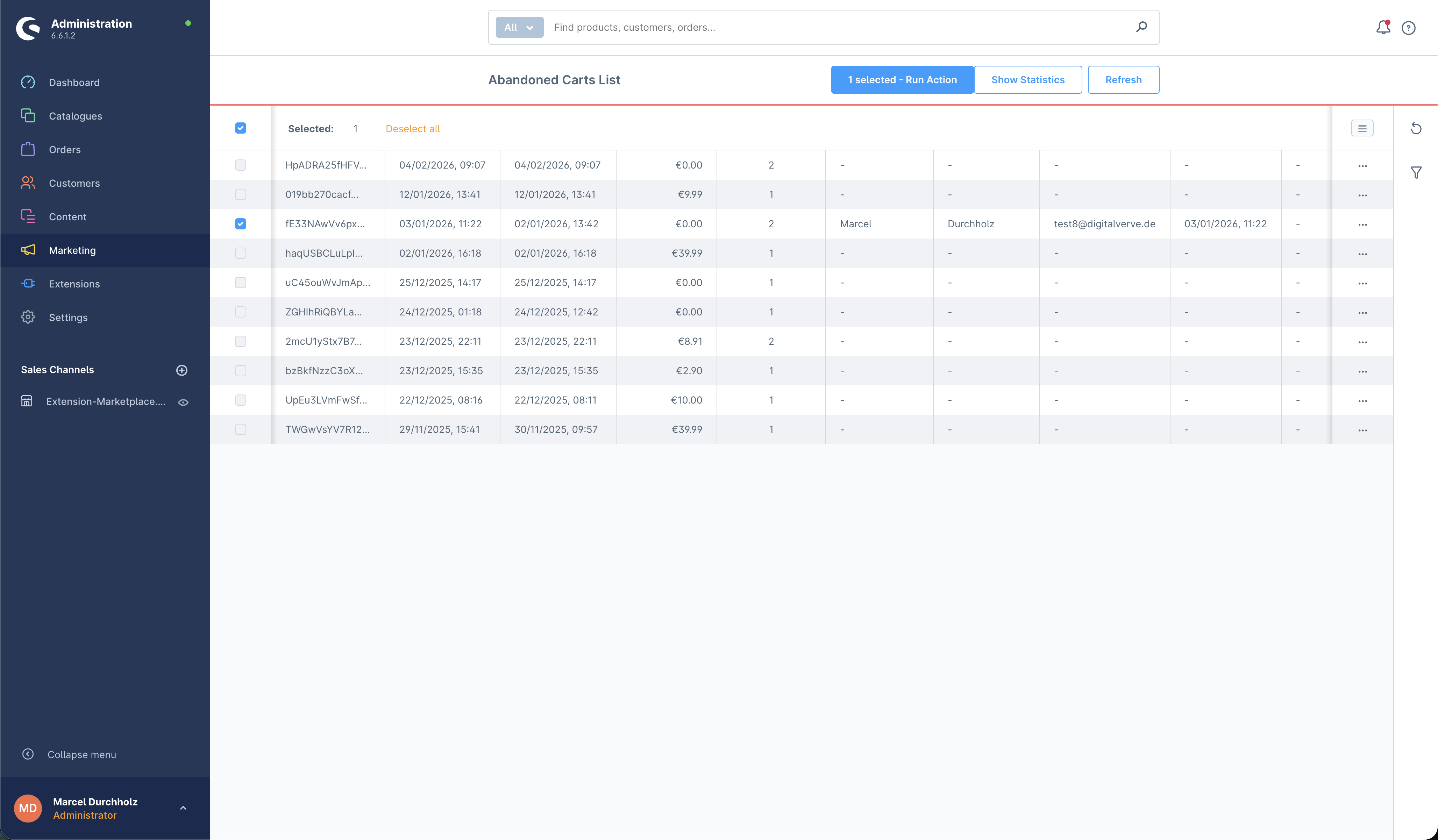Open the All search scope dropdown
1438x840 pixels.
pos(519,27)
